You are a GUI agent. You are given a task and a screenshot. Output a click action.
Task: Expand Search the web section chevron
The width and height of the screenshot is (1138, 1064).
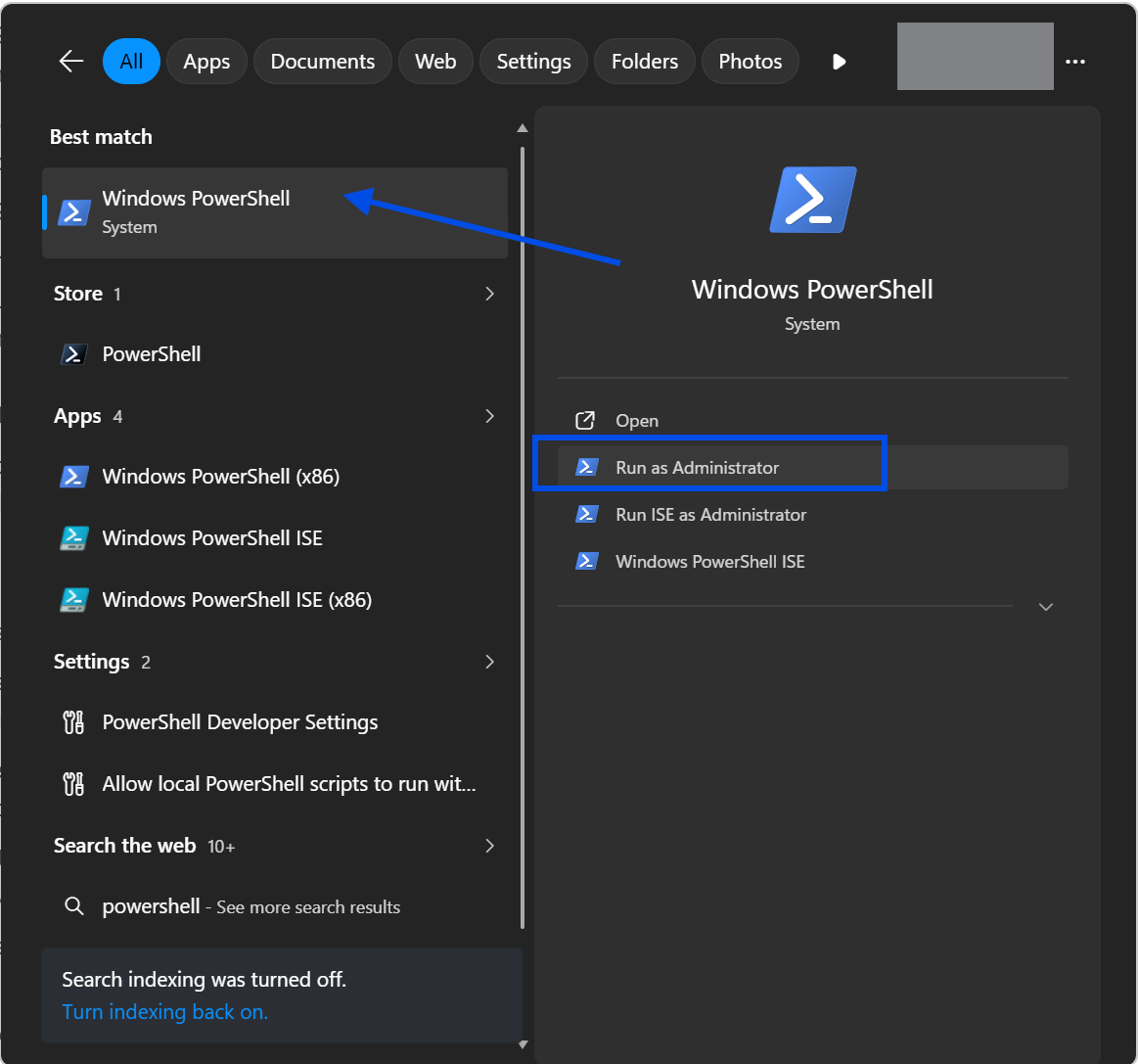[x=489, y=846]
